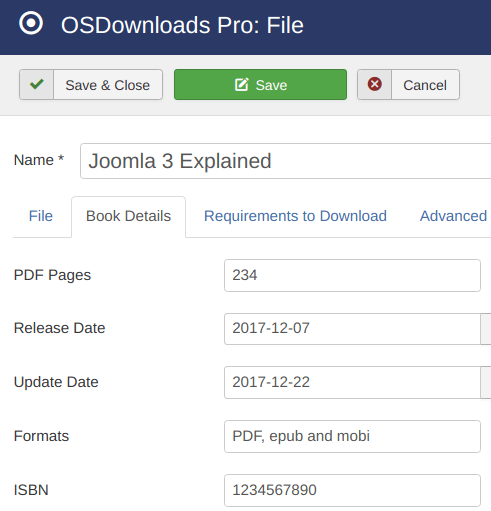491x511 pixels.
Task: Click the Save & Close button label
Action: click(108, 85)
